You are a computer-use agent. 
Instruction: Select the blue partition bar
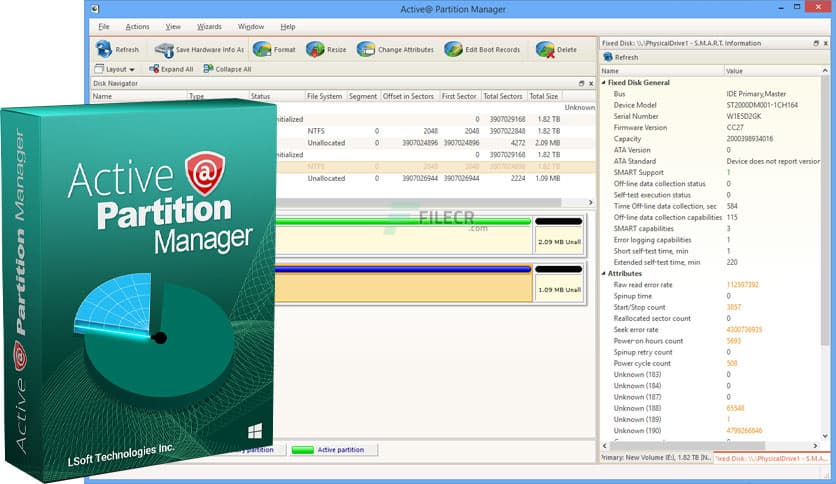point(403,269)
